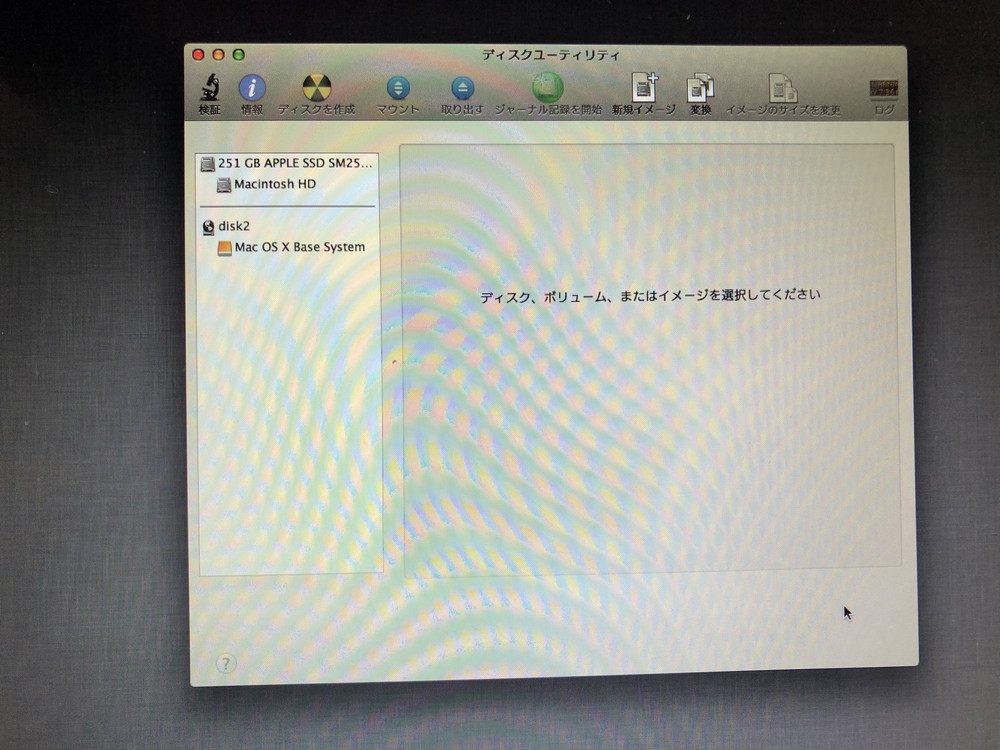This screenshot has height=750, width=1000.
Task: Click the 検証 (Verify) toolbar icon
Action: point(208,90)
